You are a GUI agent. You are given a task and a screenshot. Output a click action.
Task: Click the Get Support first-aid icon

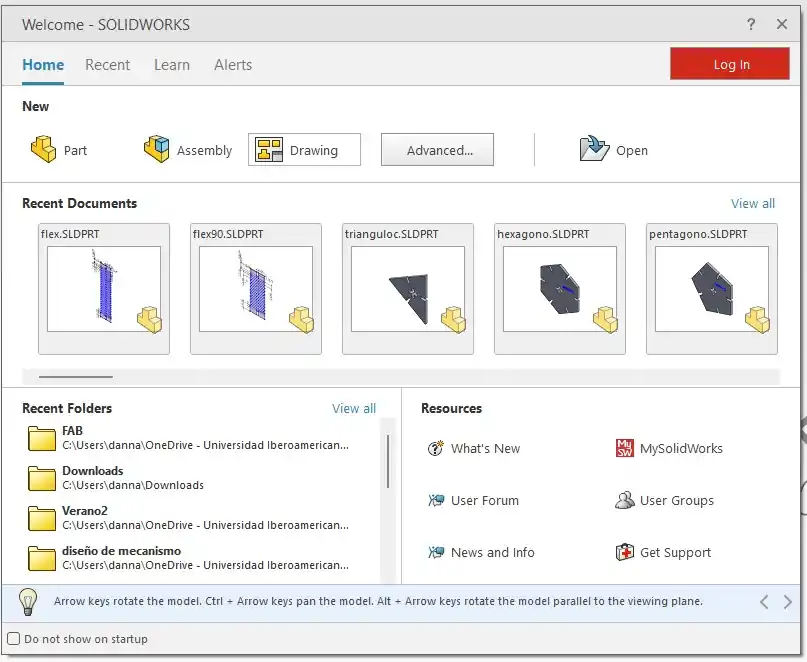(624, 552)
